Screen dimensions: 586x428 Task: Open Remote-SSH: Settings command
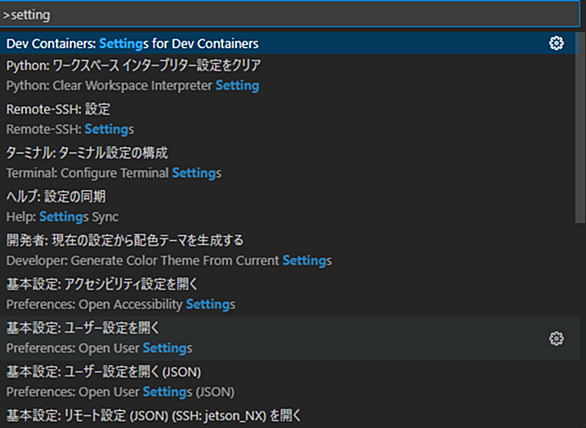pos(290,120)
